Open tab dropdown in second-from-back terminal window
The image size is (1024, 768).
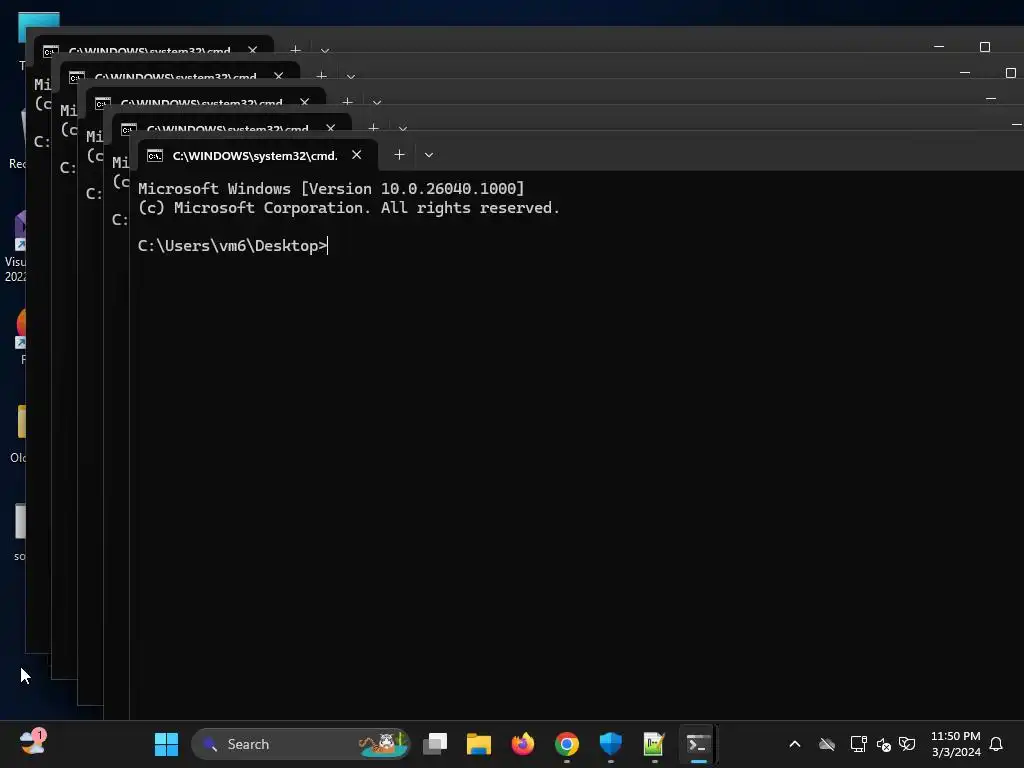[x=351, y=76]
